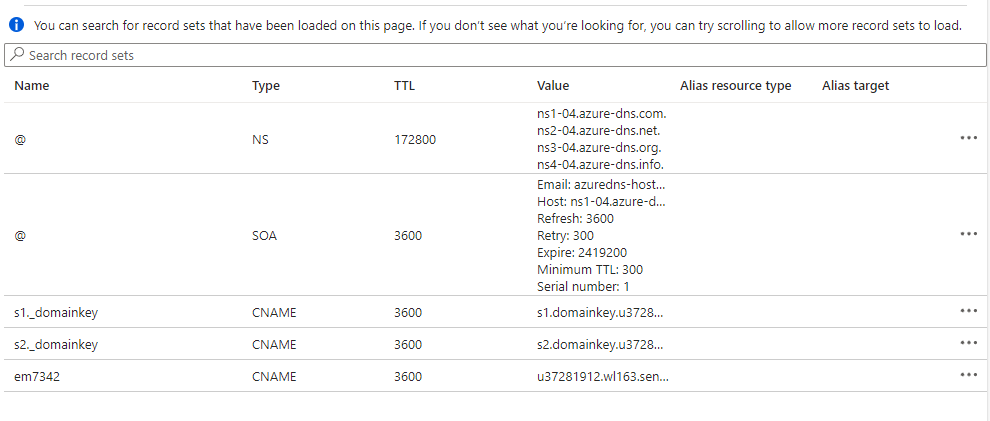Select the @ name of NS record
This screenshot has height=421, width=990.
[x=21, y=140]
